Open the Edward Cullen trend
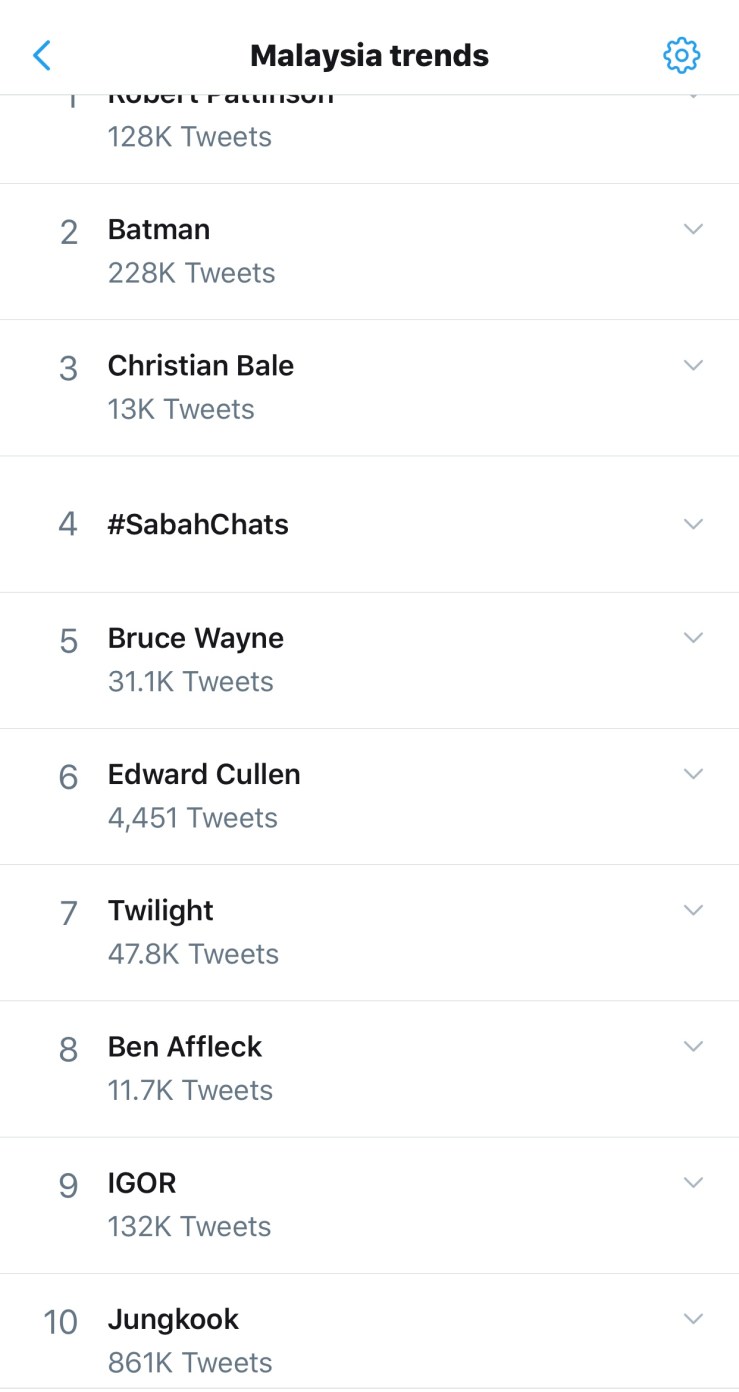739x1392 pixels. point(204,775)
